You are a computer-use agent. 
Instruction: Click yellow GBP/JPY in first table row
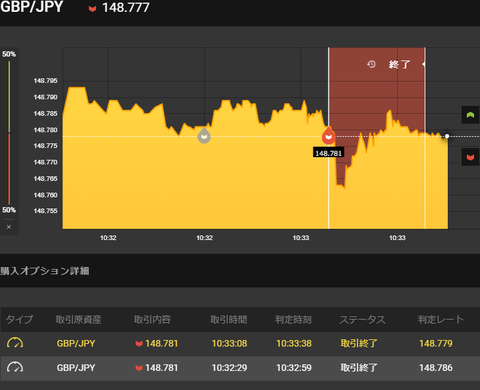click(76, 343)
